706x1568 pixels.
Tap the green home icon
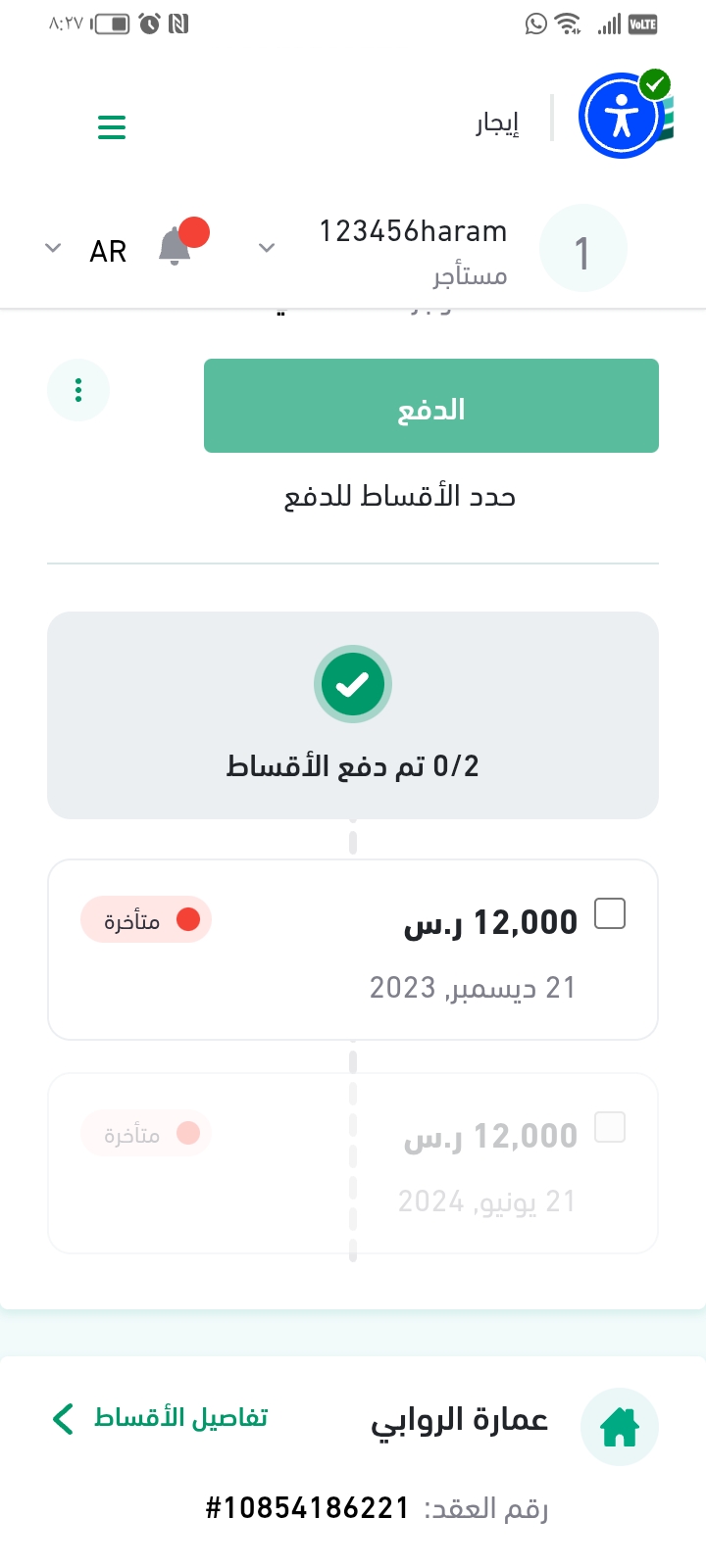pos(620,1426)
